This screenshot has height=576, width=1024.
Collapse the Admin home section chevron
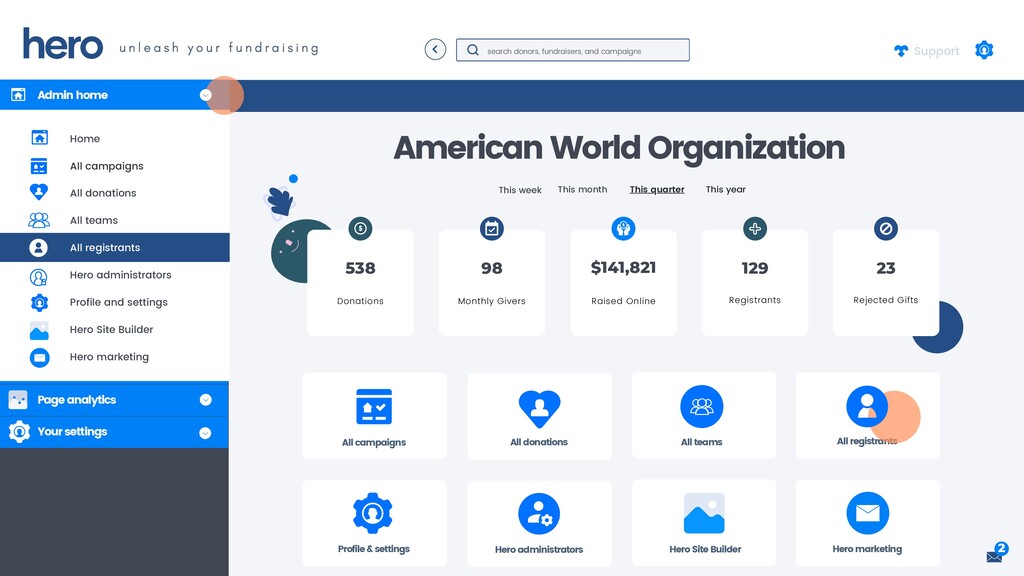(206, 95)
